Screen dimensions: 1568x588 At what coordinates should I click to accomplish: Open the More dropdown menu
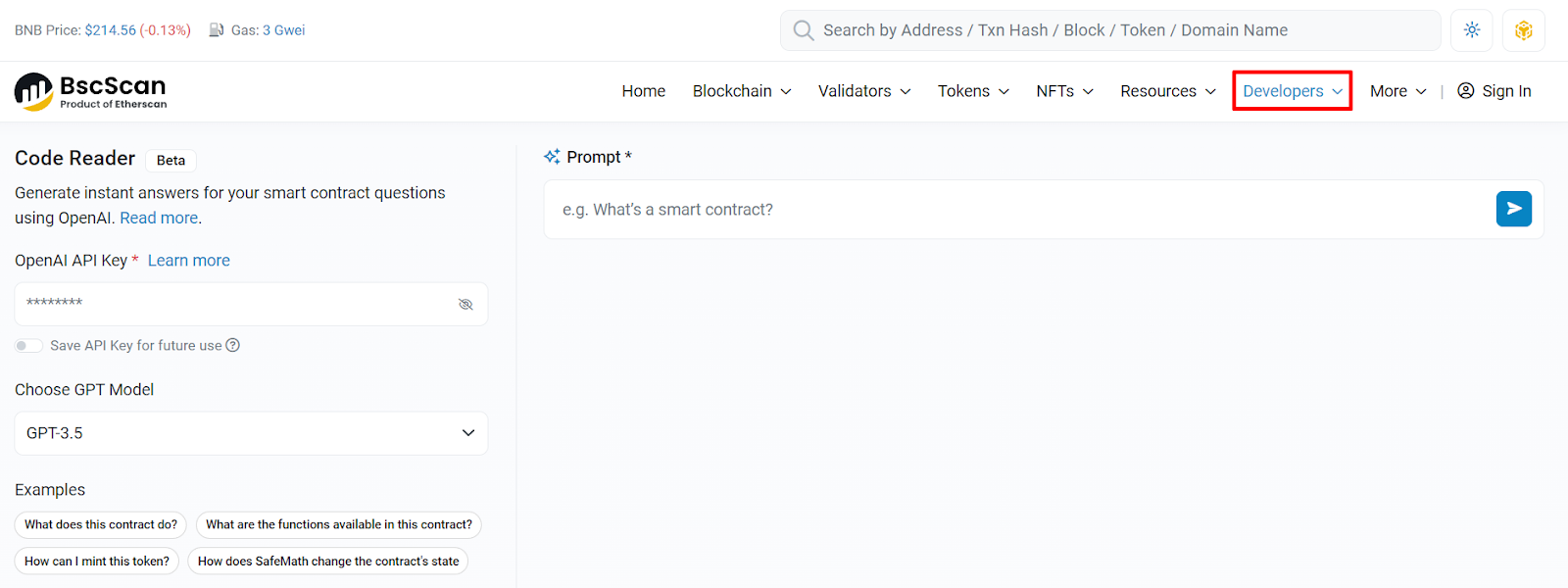tap(1397, 91)
